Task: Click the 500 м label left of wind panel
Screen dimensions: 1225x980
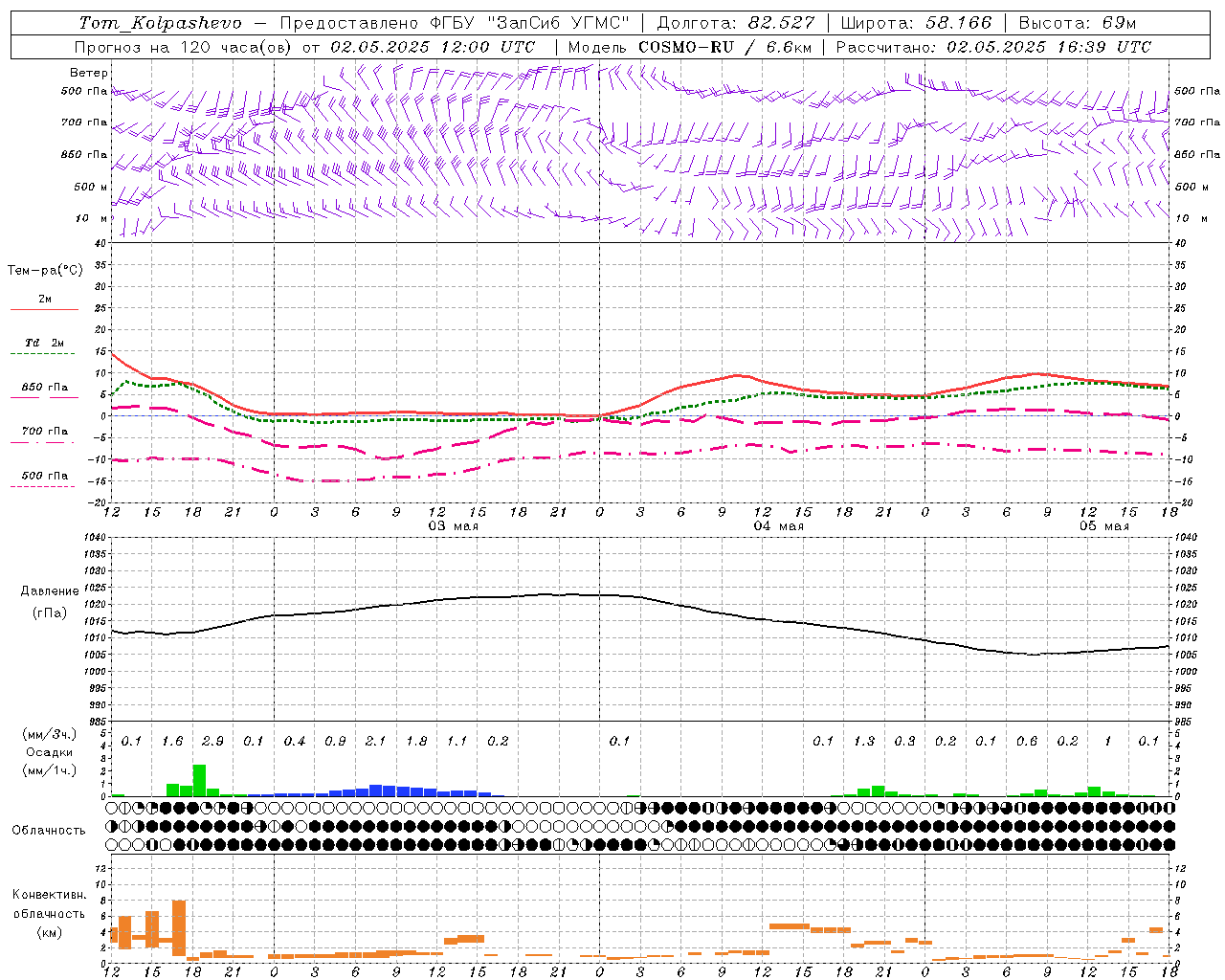Action: tap(91, 187)
